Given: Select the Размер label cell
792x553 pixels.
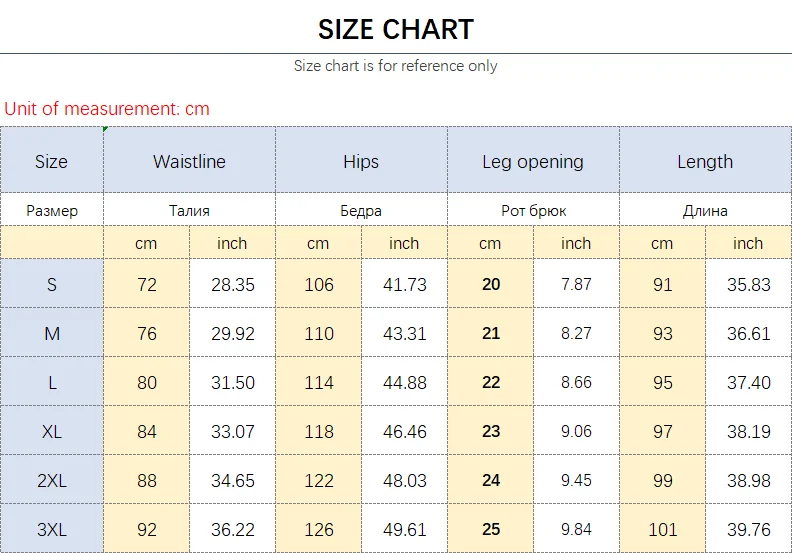Looking at the screenshot, I should point(51,211).
